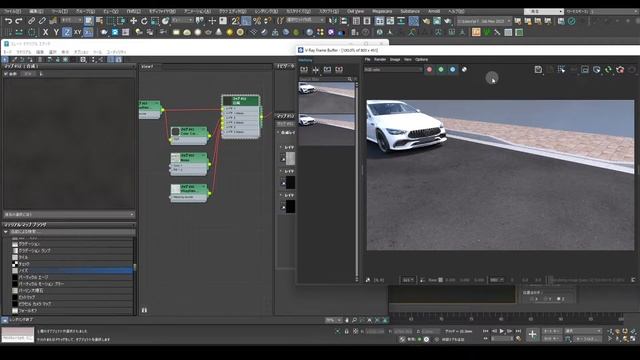The height and width of the screenshot is (360, 640).
Task: Toggle Z axis constraint button
Action: click(67, 32)
